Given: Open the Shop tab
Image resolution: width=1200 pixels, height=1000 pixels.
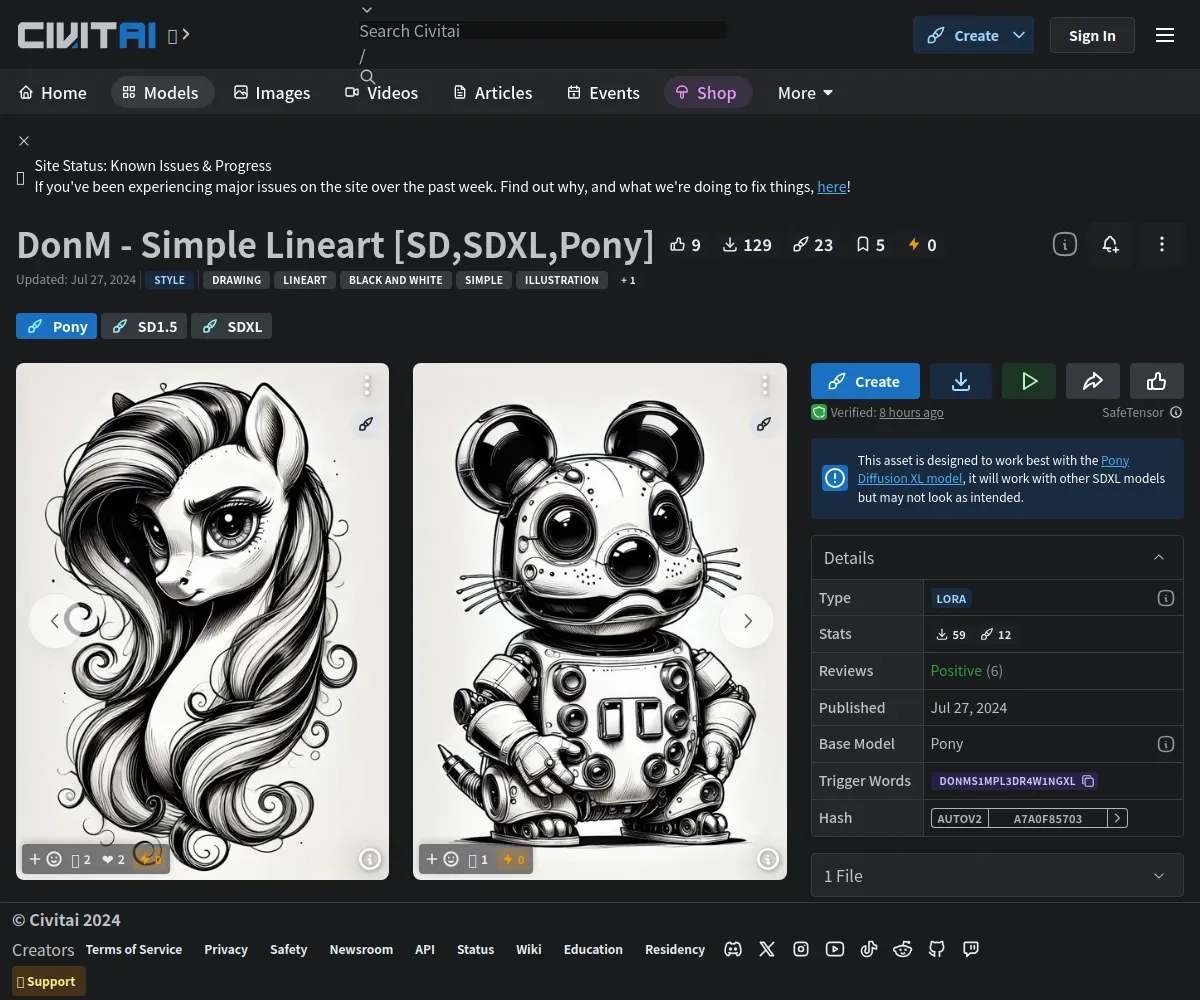Looking at the screenshot, I should [707, 92].
